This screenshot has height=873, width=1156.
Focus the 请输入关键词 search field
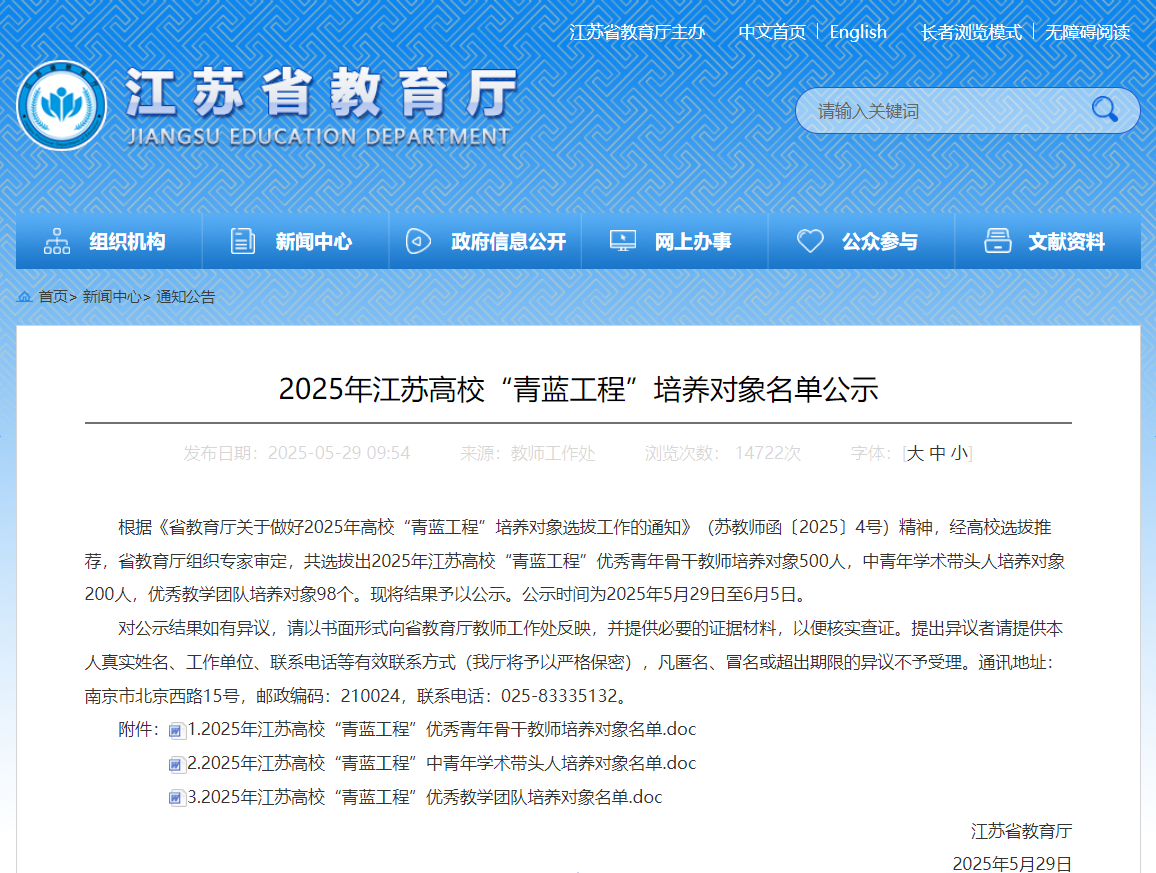click(944, 111)
